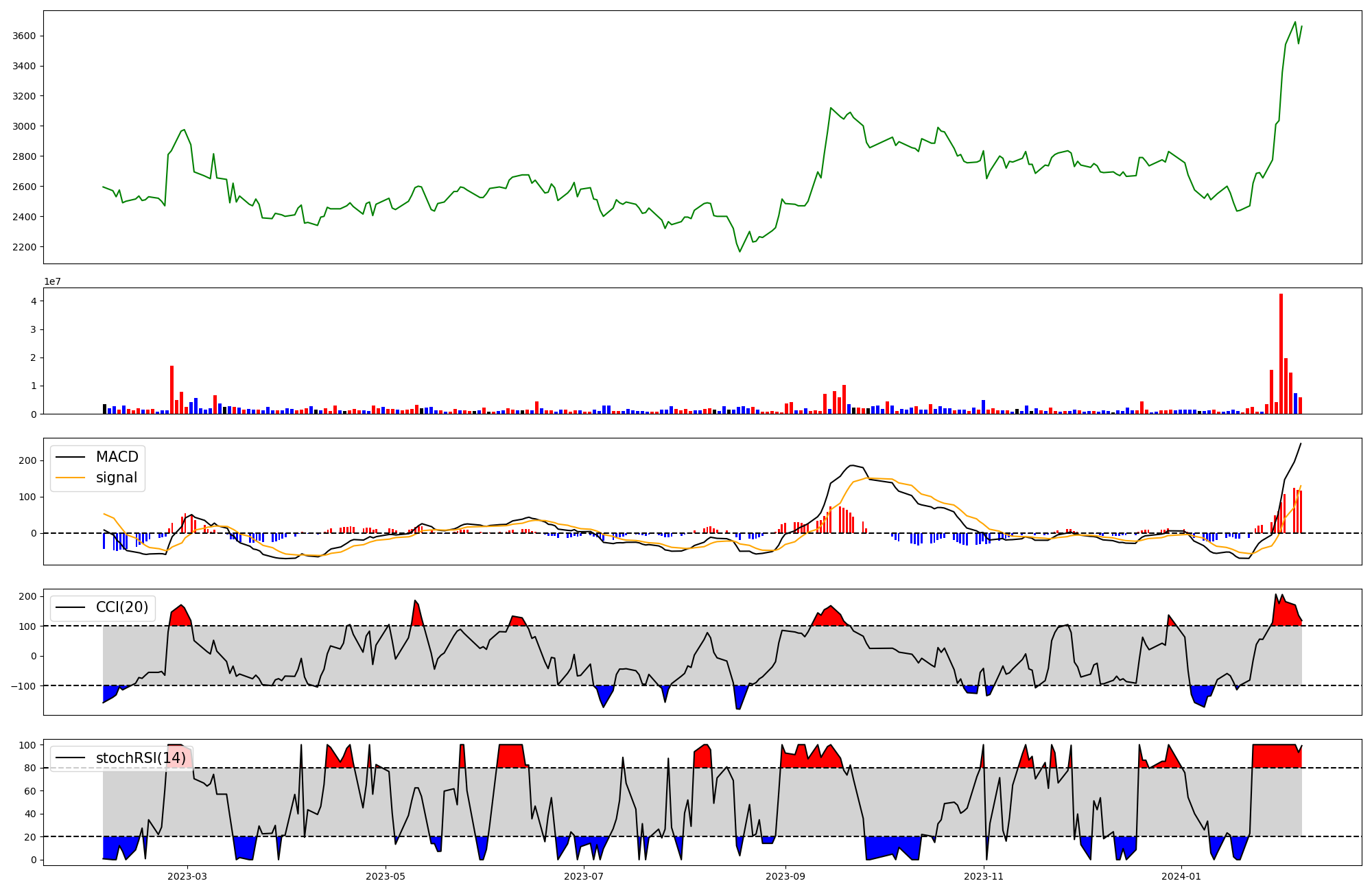Click the 3600 price axis label
Image resolution: width=1372 pixels, height=892 pixels.
click(25, 36)
